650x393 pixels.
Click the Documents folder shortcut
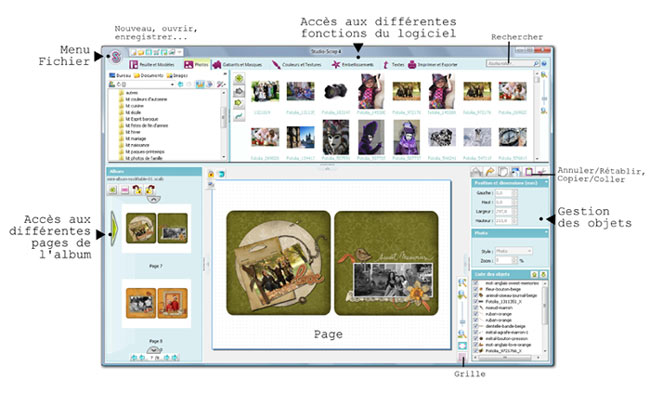[x=148, y=75]
